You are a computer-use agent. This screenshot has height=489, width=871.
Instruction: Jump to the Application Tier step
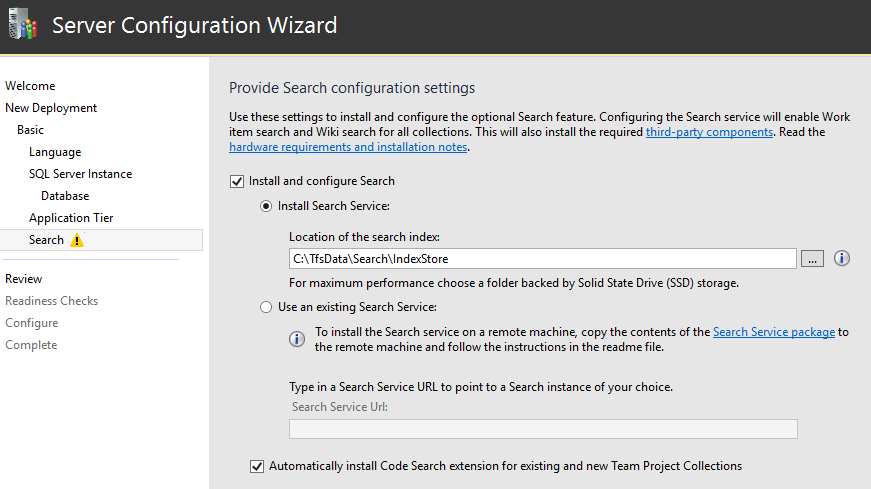pos(71,218)
